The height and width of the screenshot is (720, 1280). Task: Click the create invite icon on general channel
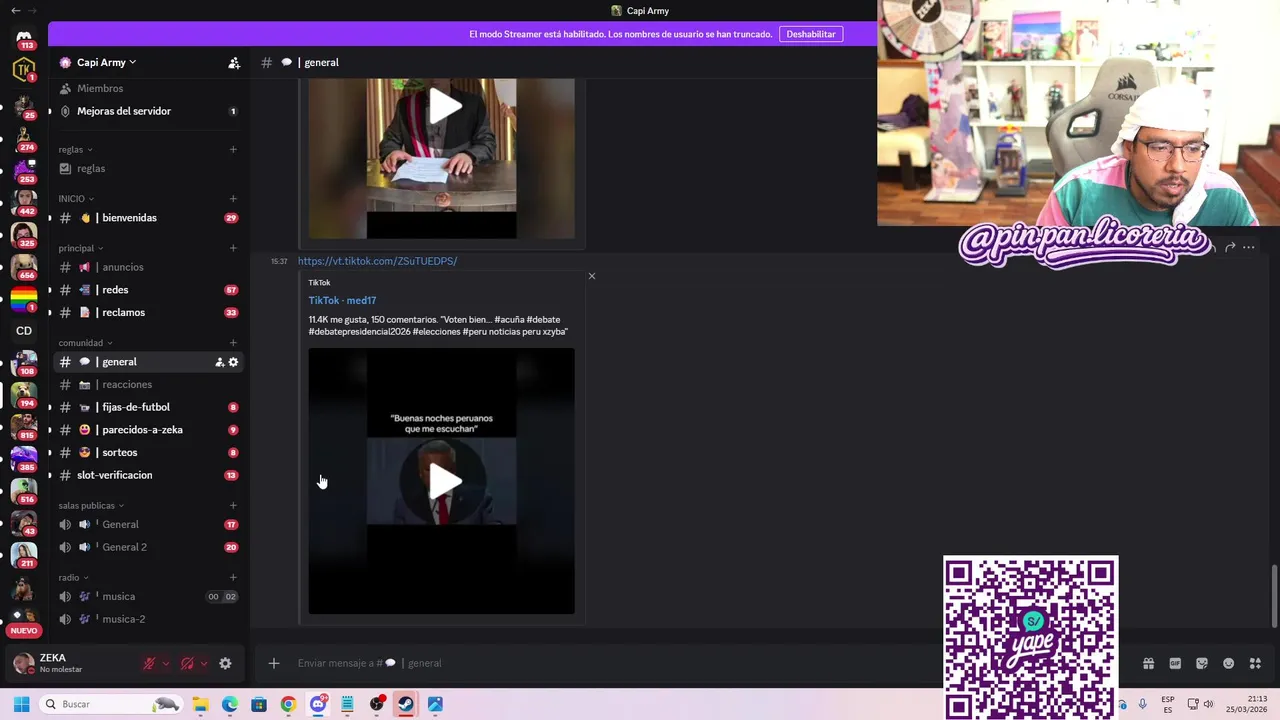pos(219,362)
